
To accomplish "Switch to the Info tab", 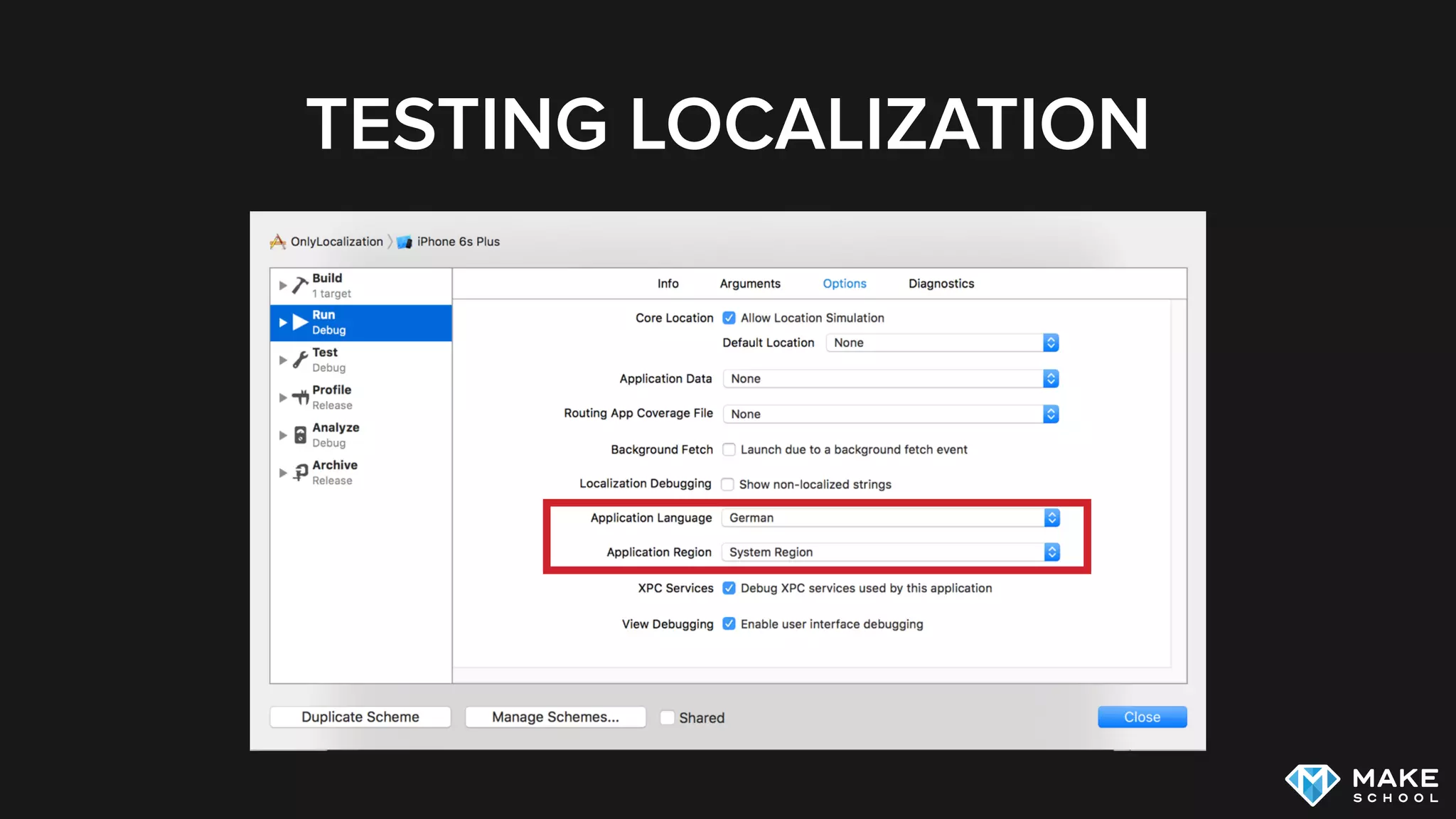I will pos(668,284).
